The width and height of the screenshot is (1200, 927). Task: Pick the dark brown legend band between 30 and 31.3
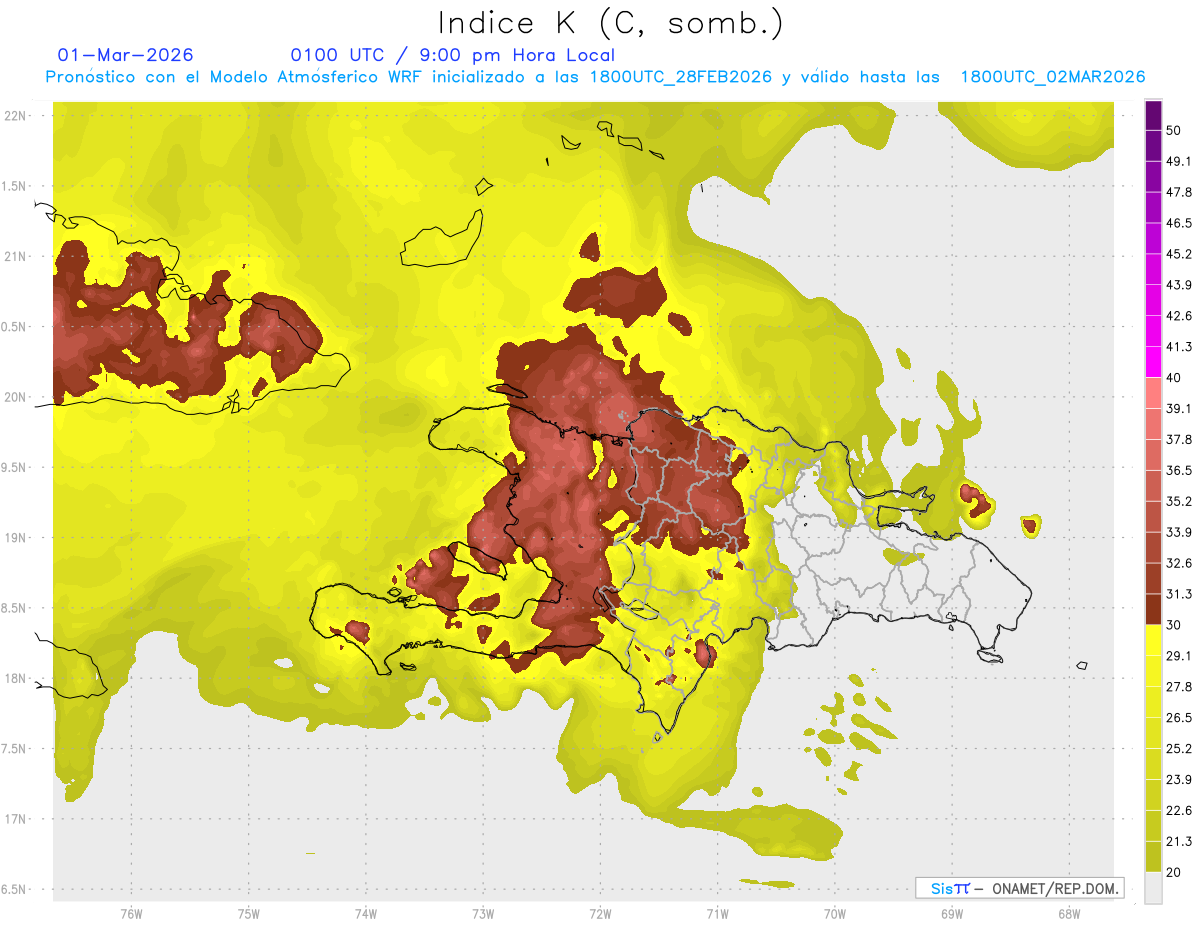click(x=1153, y=609)
